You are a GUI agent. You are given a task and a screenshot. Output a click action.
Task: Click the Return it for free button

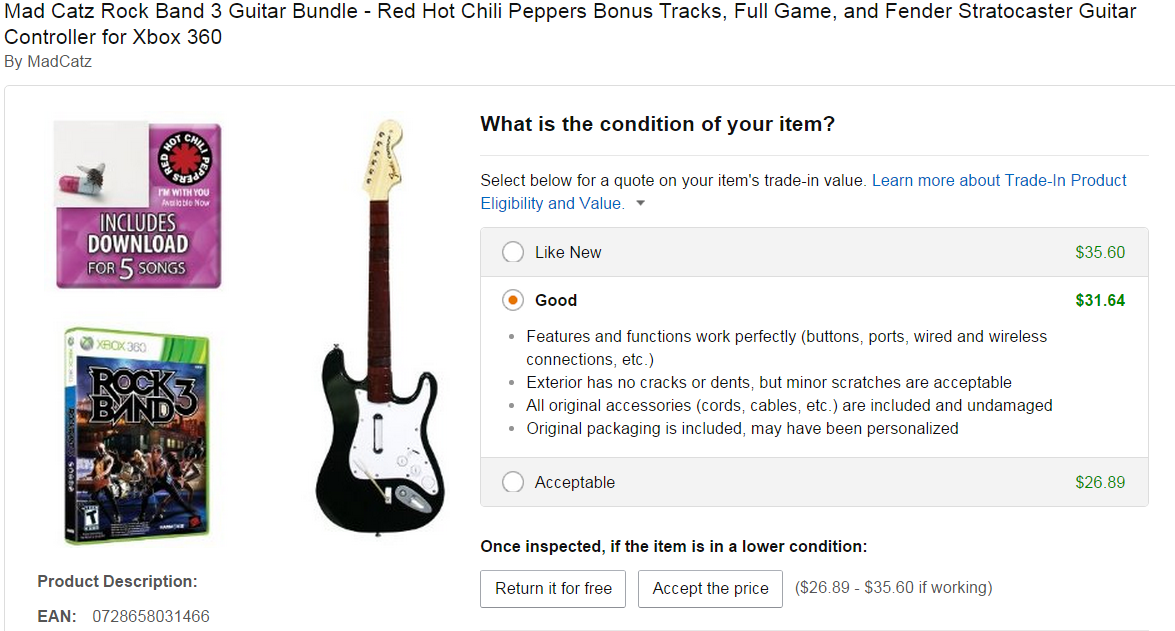point(553,588)
